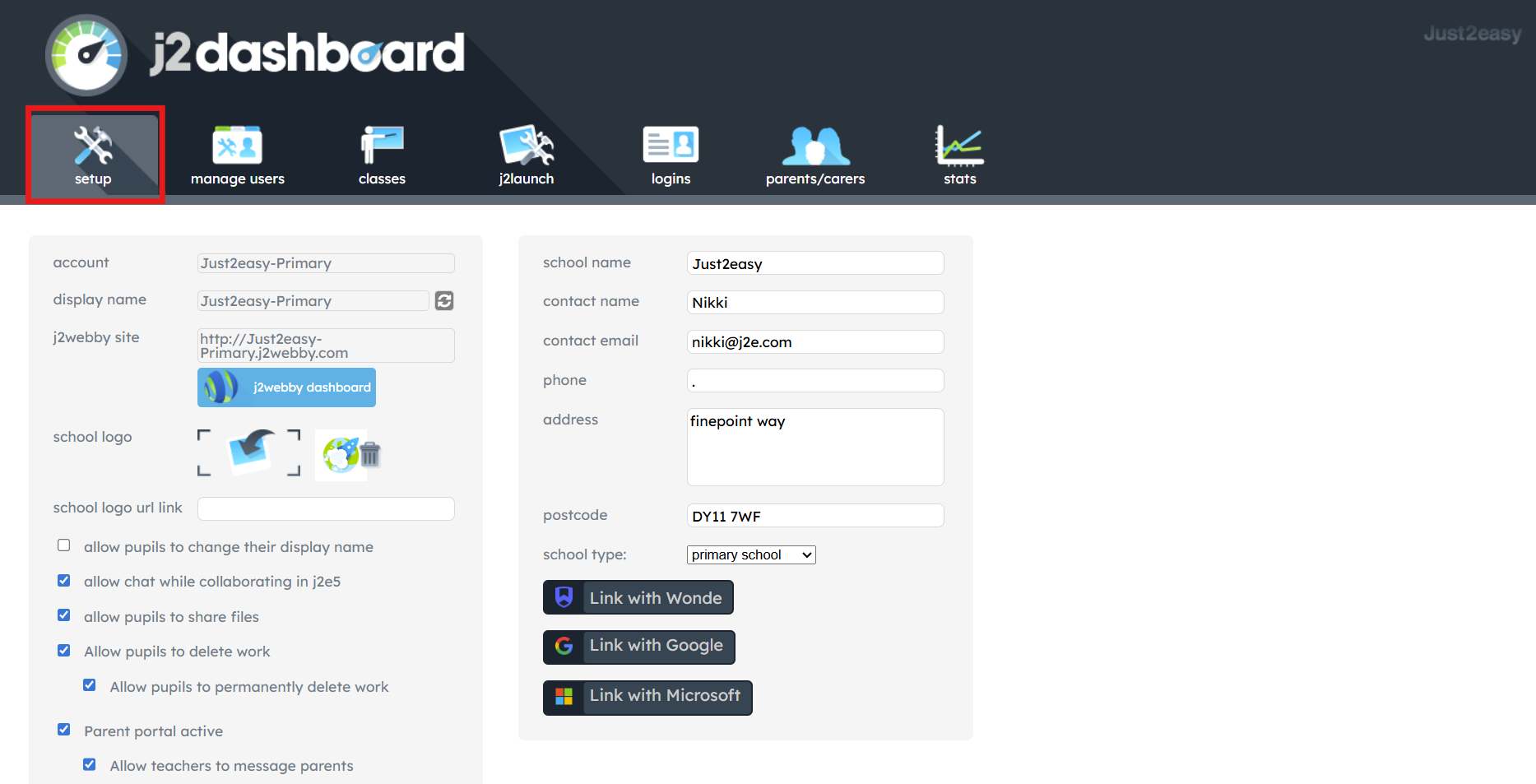The image size is (1536, 784).
Task: Focus the phone input field
Action: [815, 381]
